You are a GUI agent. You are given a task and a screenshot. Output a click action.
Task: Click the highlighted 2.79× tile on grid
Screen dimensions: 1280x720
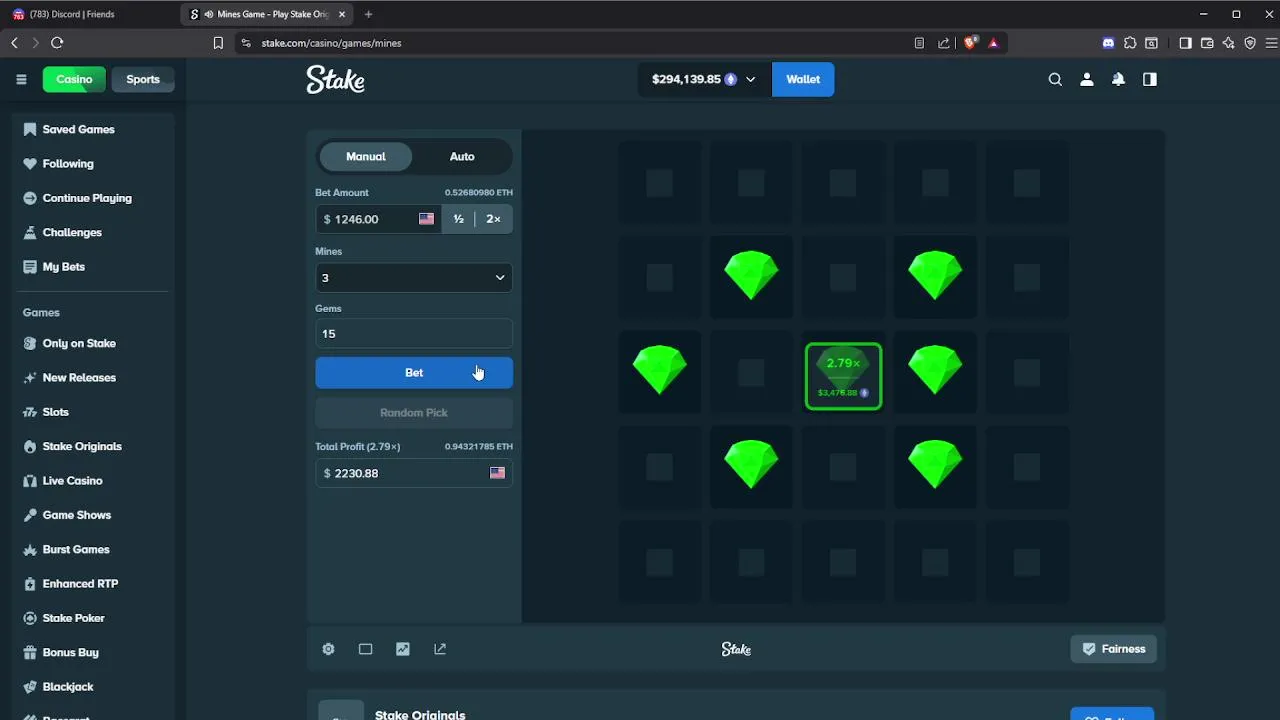843,376
